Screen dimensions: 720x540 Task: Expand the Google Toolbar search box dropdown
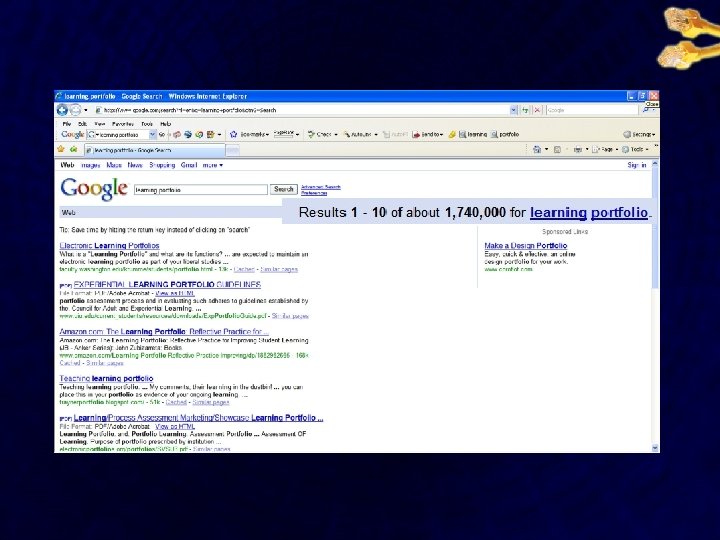pos(152,135)
